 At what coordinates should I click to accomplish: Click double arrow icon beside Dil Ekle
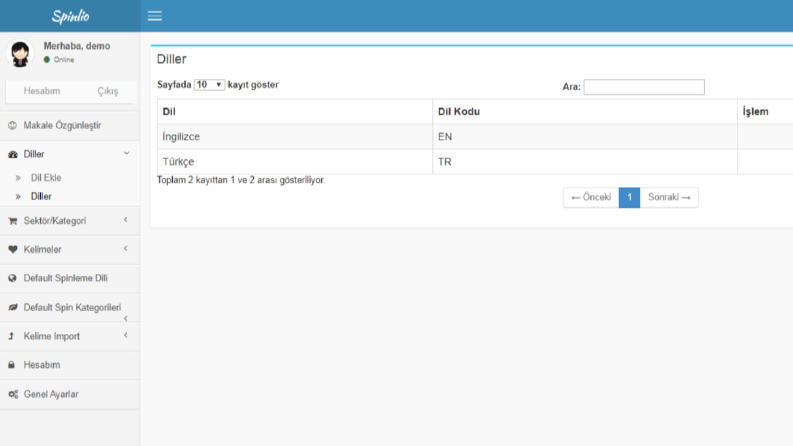pyautogui.click(x=18, y=178)
